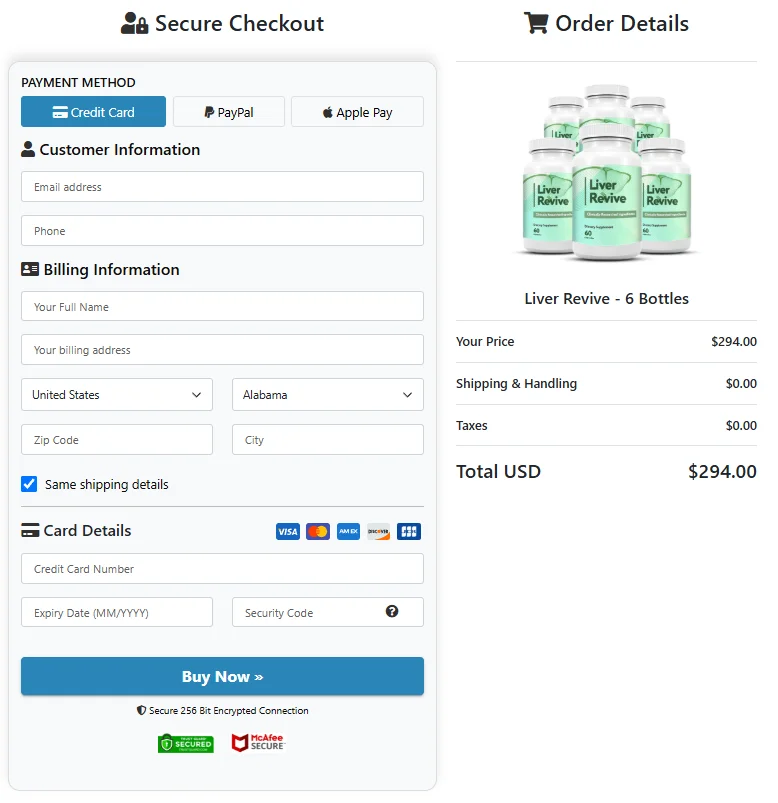
Task: Open the United States country dropdown
Action: coord(117,395)
